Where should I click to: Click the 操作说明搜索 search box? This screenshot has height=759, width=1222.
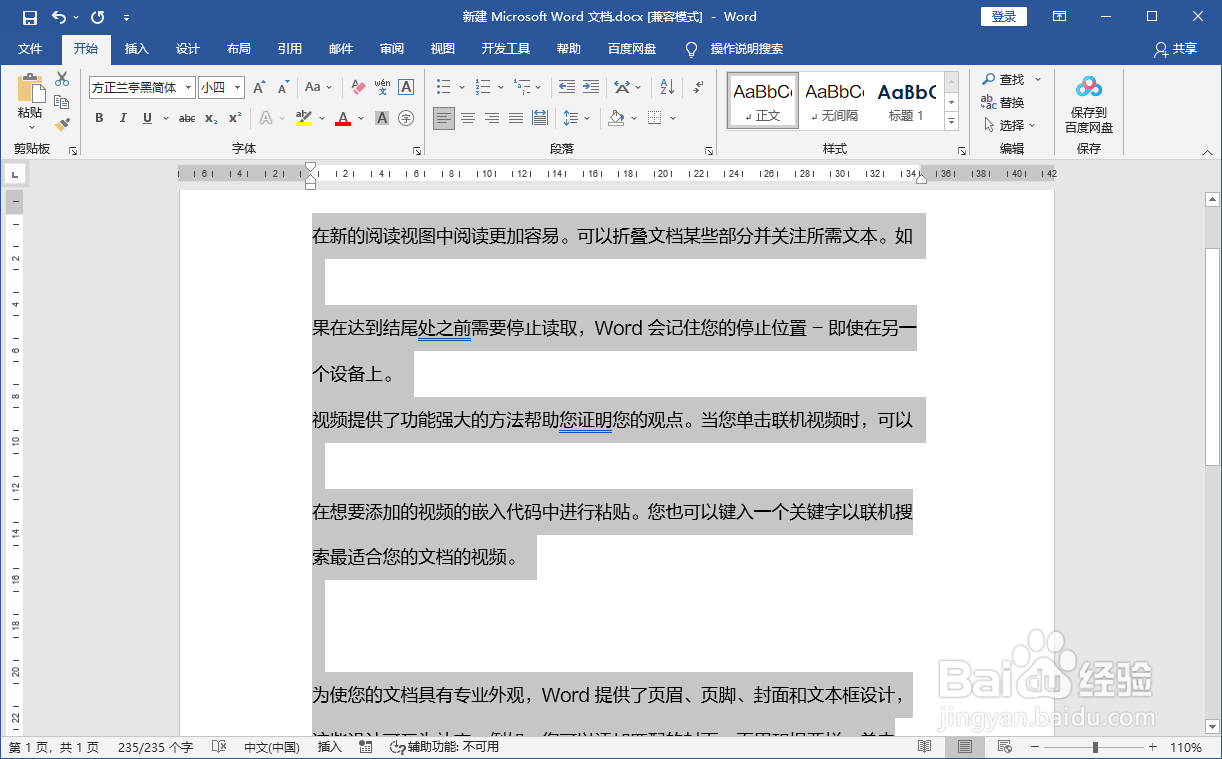tap(746, 49)
